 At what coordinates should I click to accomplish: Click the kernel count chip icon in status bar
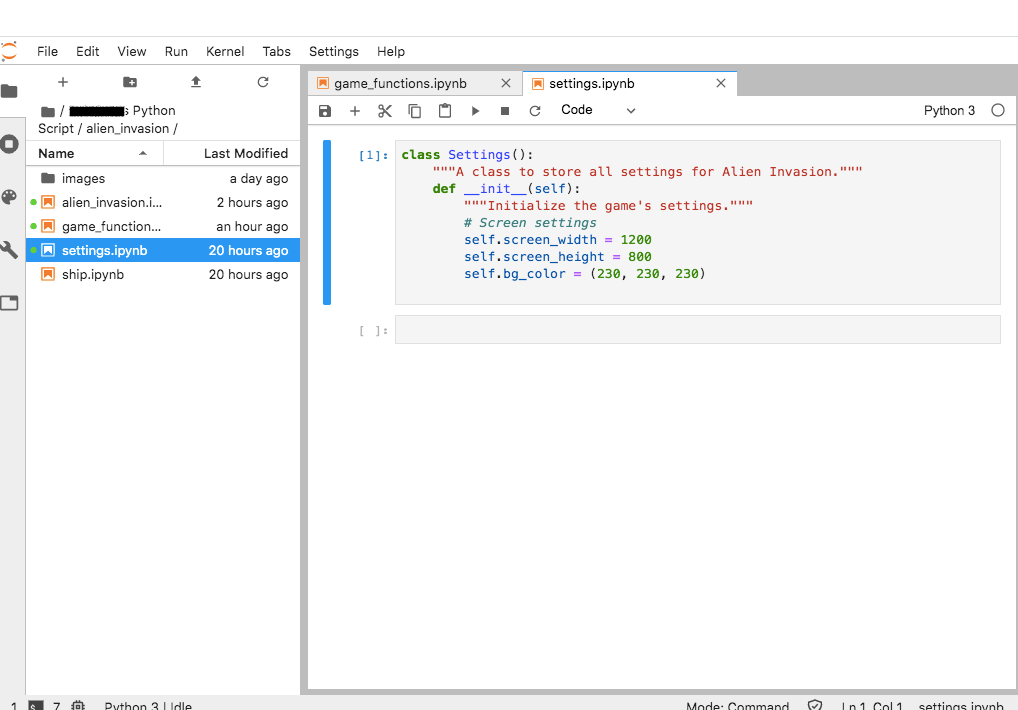[78, 705]
